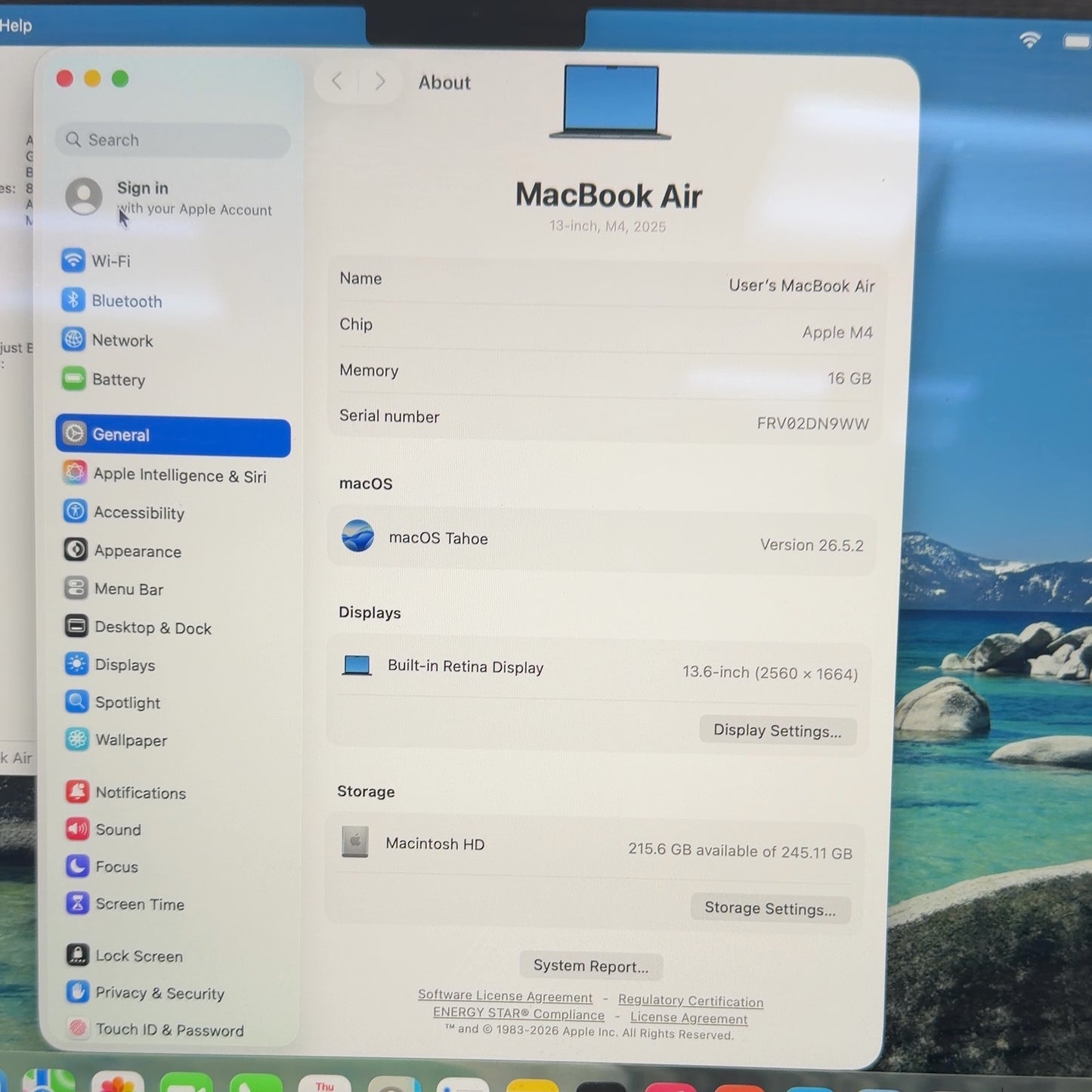This screenshot has width=1092, height=1092.
Task: Click the Macintosh HD drive icon
Action: [x=354, y=842]
